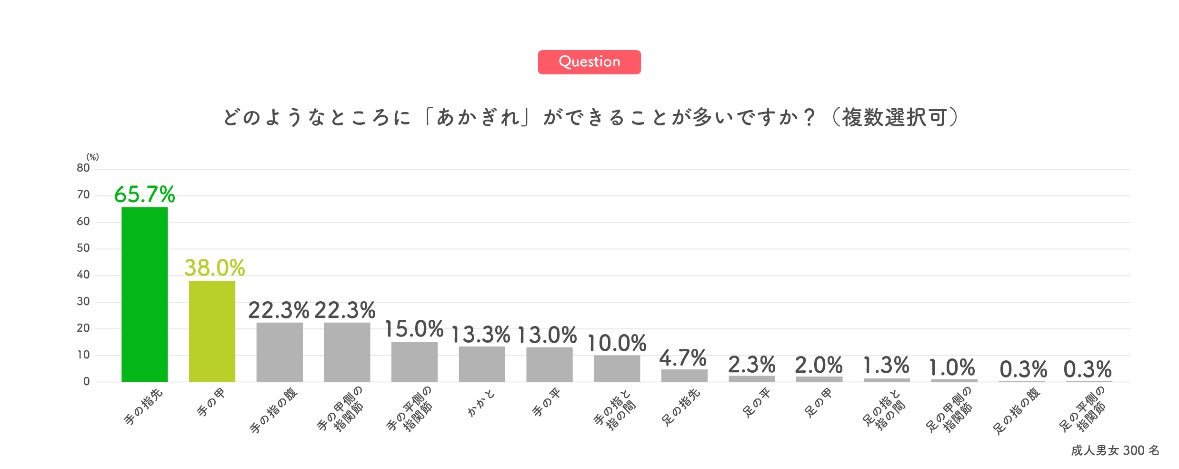This screenshot has width=1179, height=469.
Task: Click the 1.3% value label
Action: tap(886, 366)
